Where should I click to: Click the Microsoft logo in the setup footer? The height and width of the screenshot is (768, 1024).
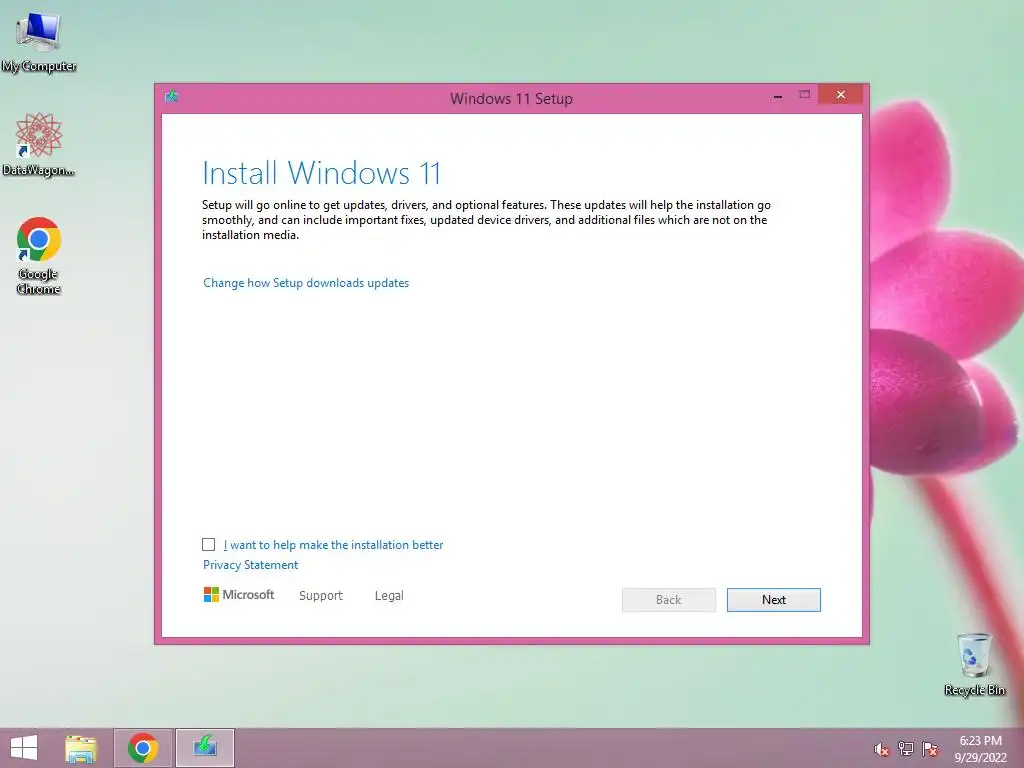(x=239, y=595)
